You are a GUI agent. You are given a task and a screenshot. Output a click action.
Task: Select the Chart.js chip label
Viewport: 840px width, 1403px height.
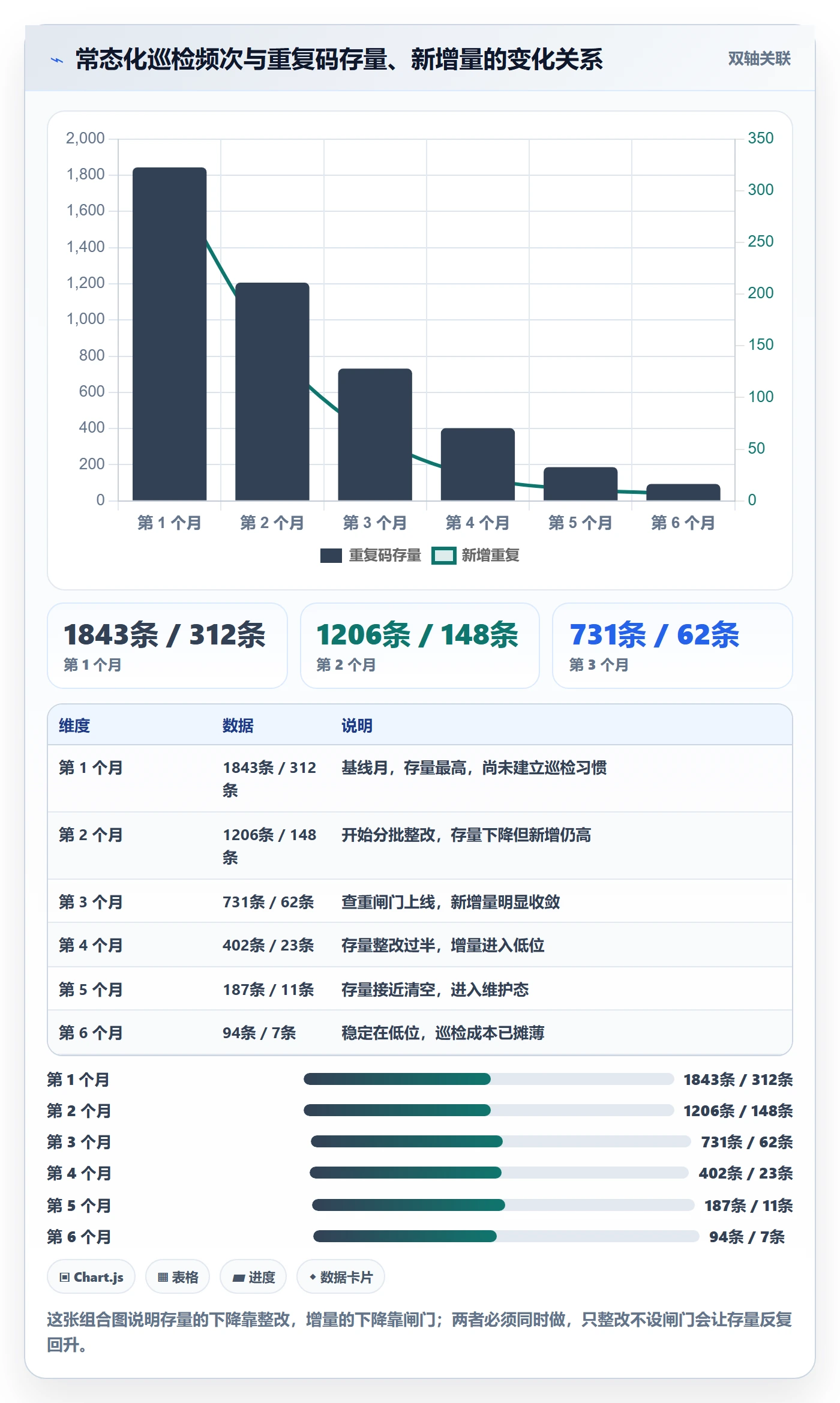[98, 1277]
